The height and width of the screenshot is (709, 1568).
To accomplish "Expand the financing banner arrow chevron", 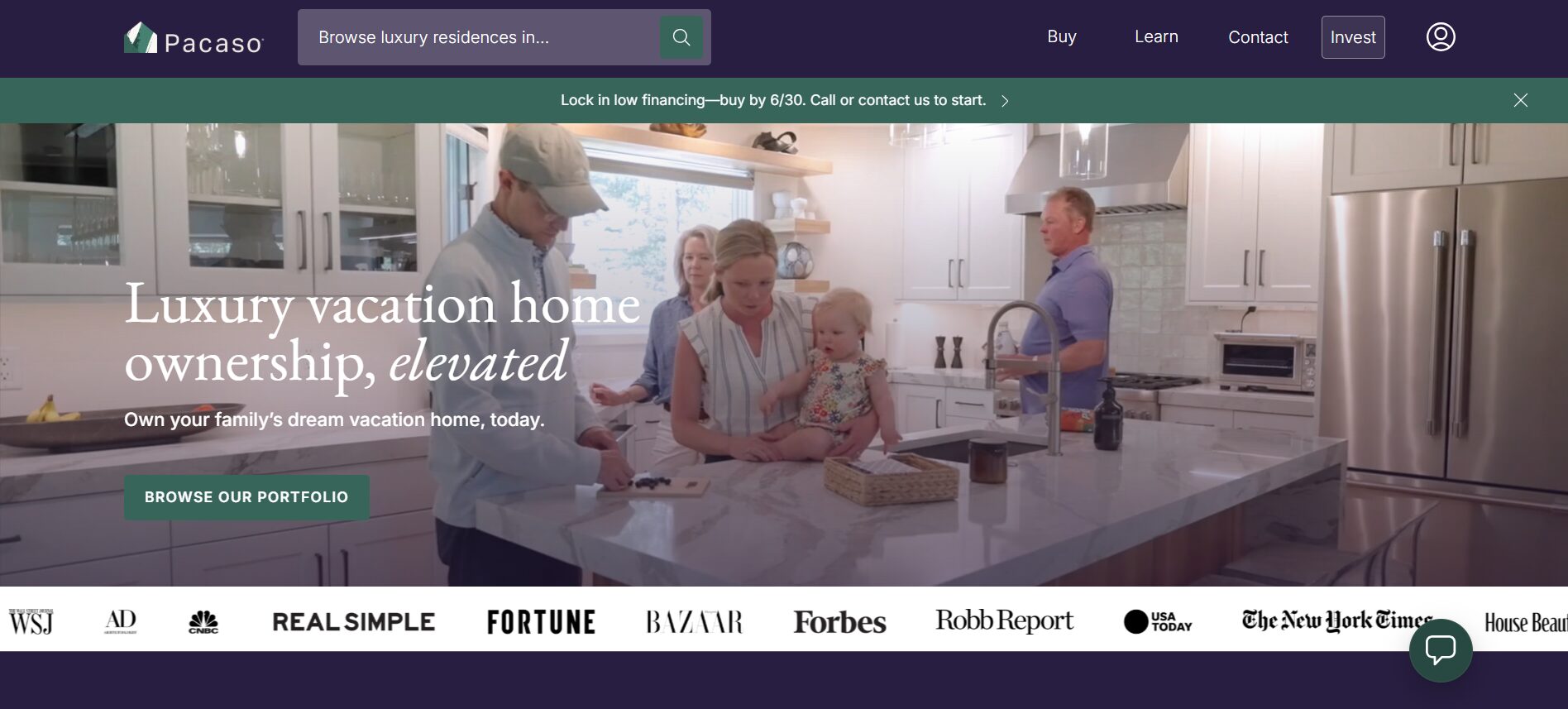I will point(1005,101).
